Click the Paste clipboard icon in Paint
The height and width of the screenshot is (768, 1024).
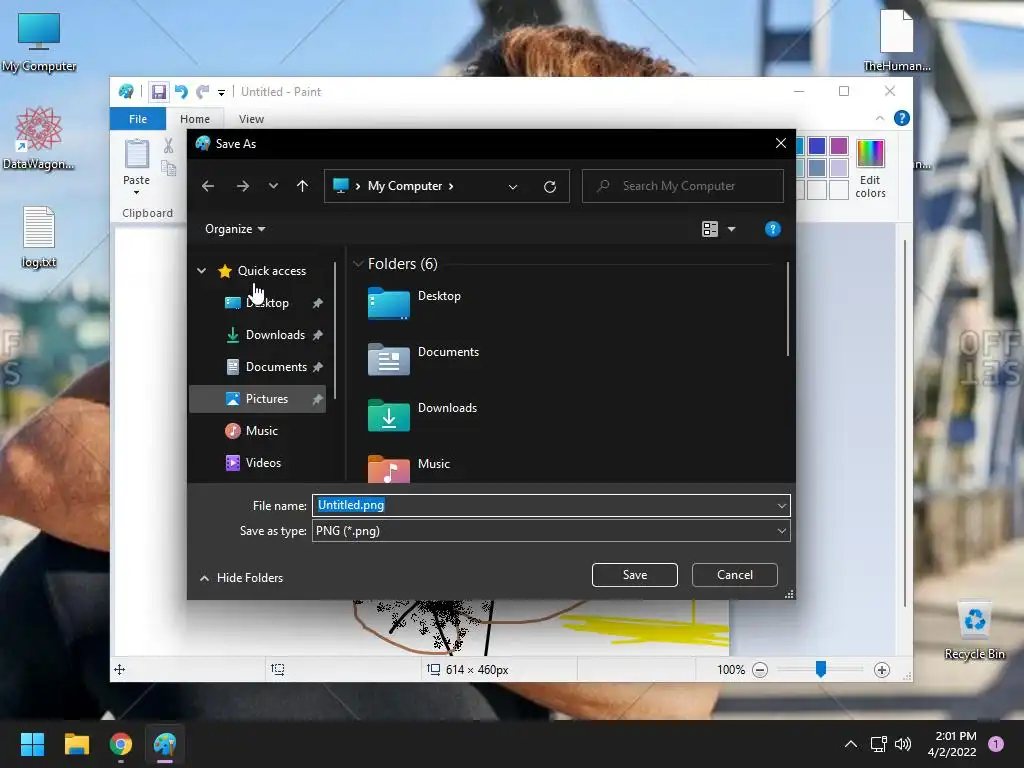[x=136, y=154]
